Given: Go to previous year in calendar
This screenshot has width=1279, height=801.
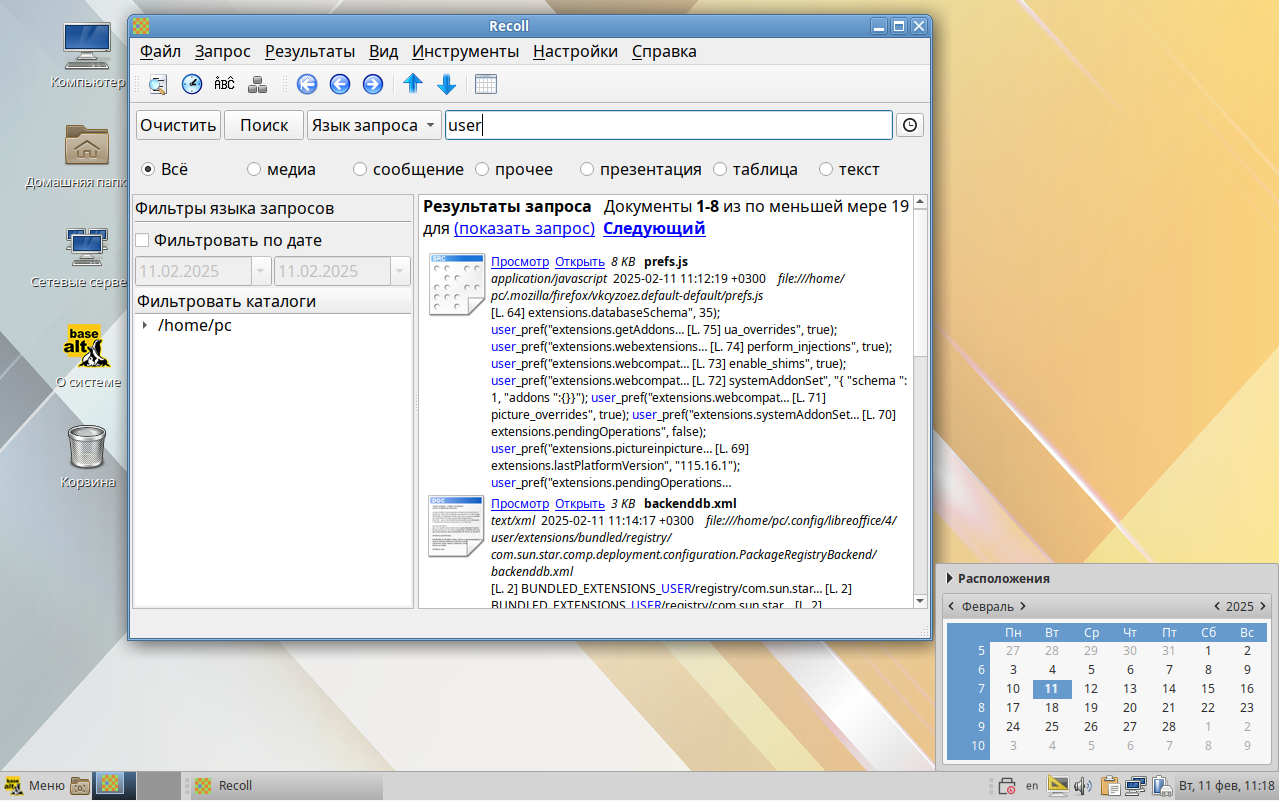Looking at the screenshot, I should (x=1217, y=606).
